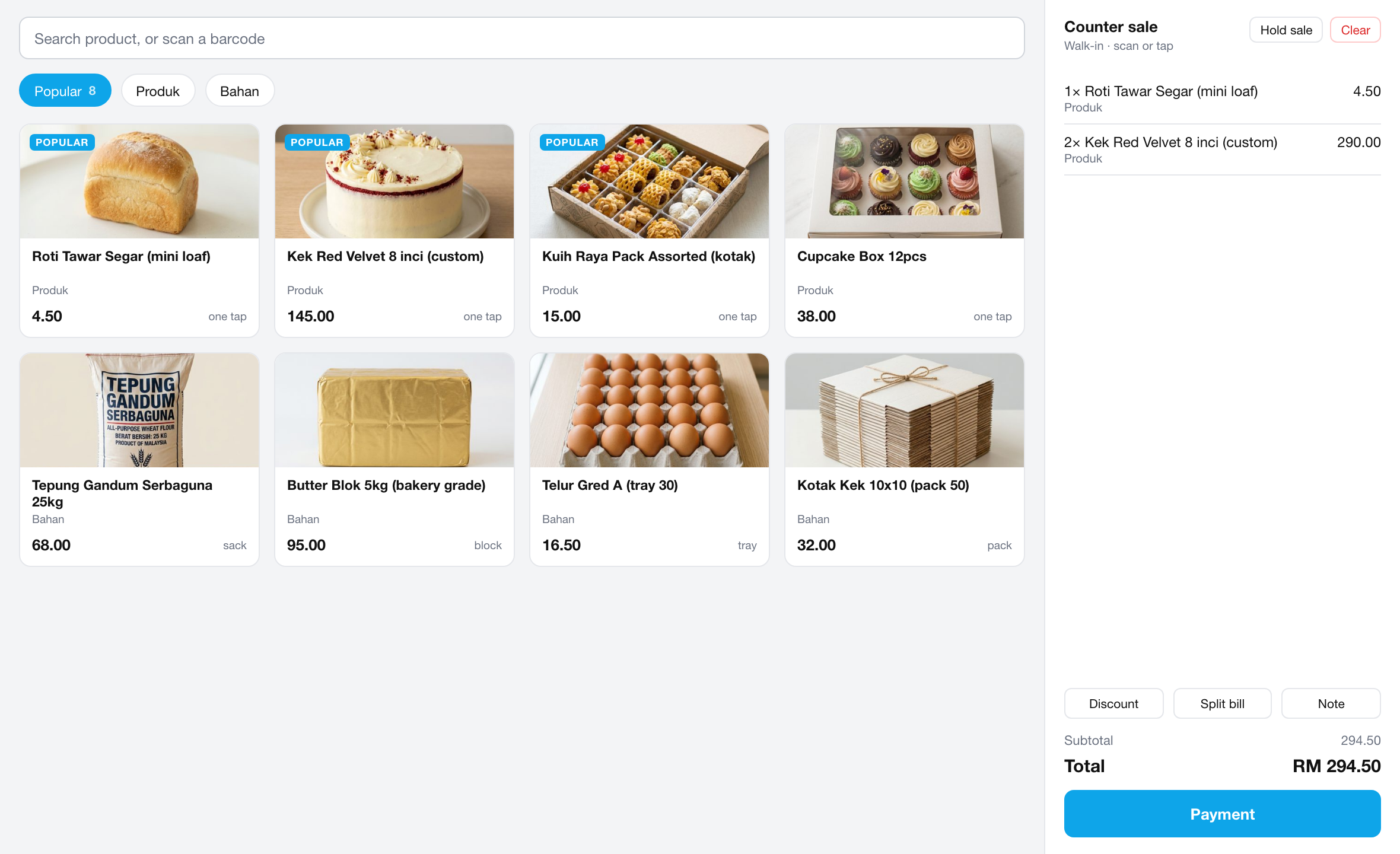Clear the counter sale cart
Screen dimensions: 1400x854
(1356, 30)
